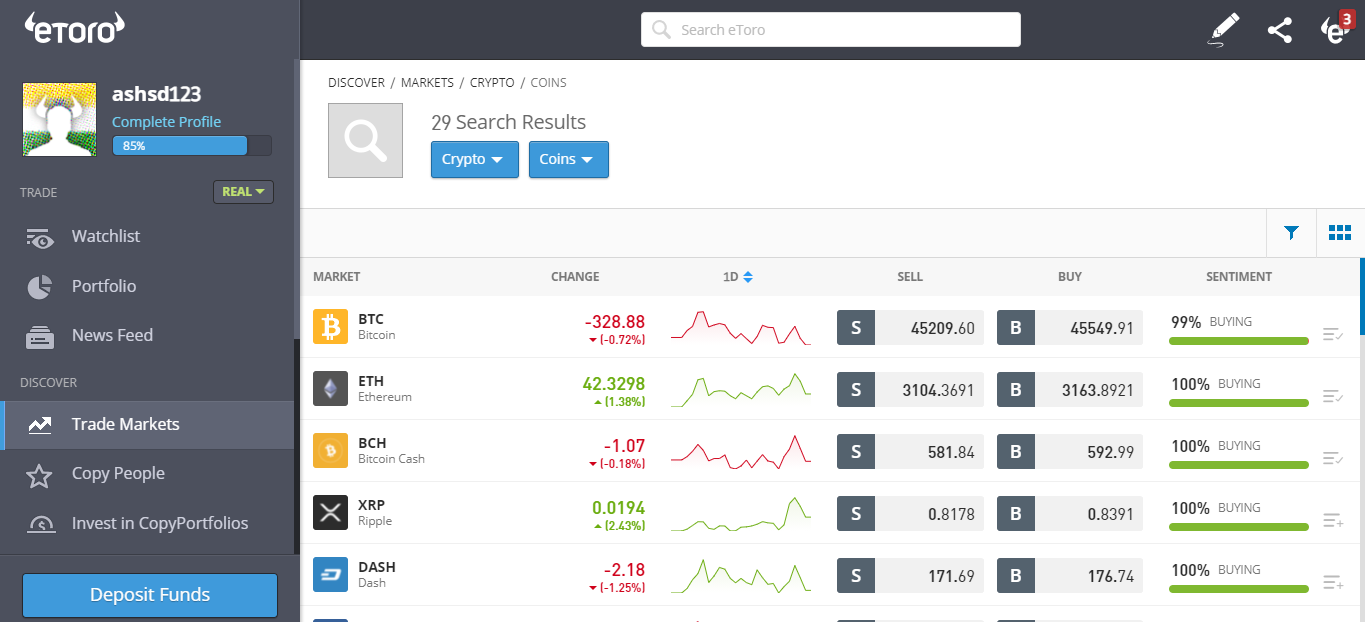Open Copy People in sidebar
This screenshot has width=1365, height=622.
(x=147, y=474)
